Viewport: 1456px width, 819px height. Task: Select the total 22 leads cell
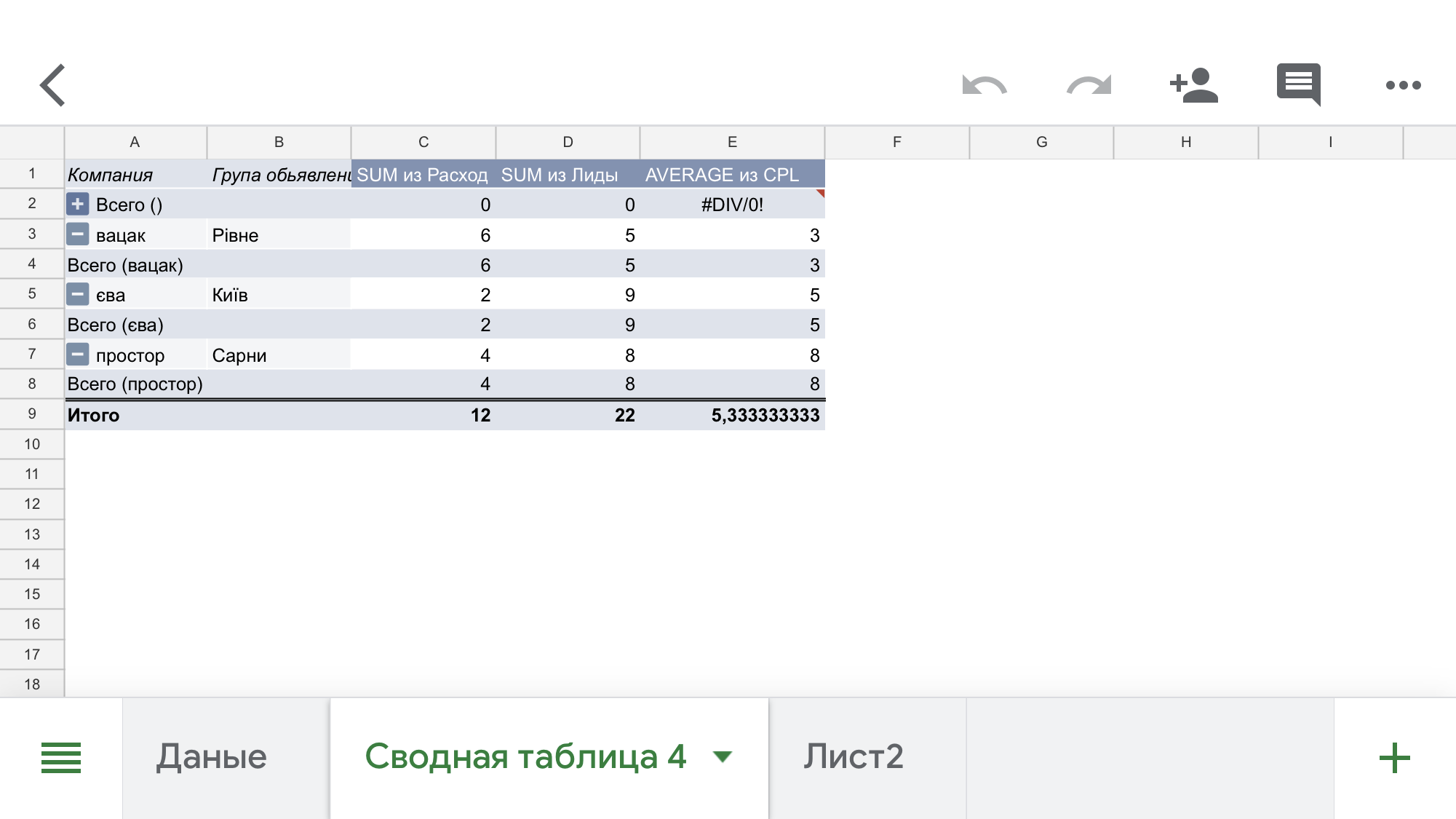(x=568, y=415)
